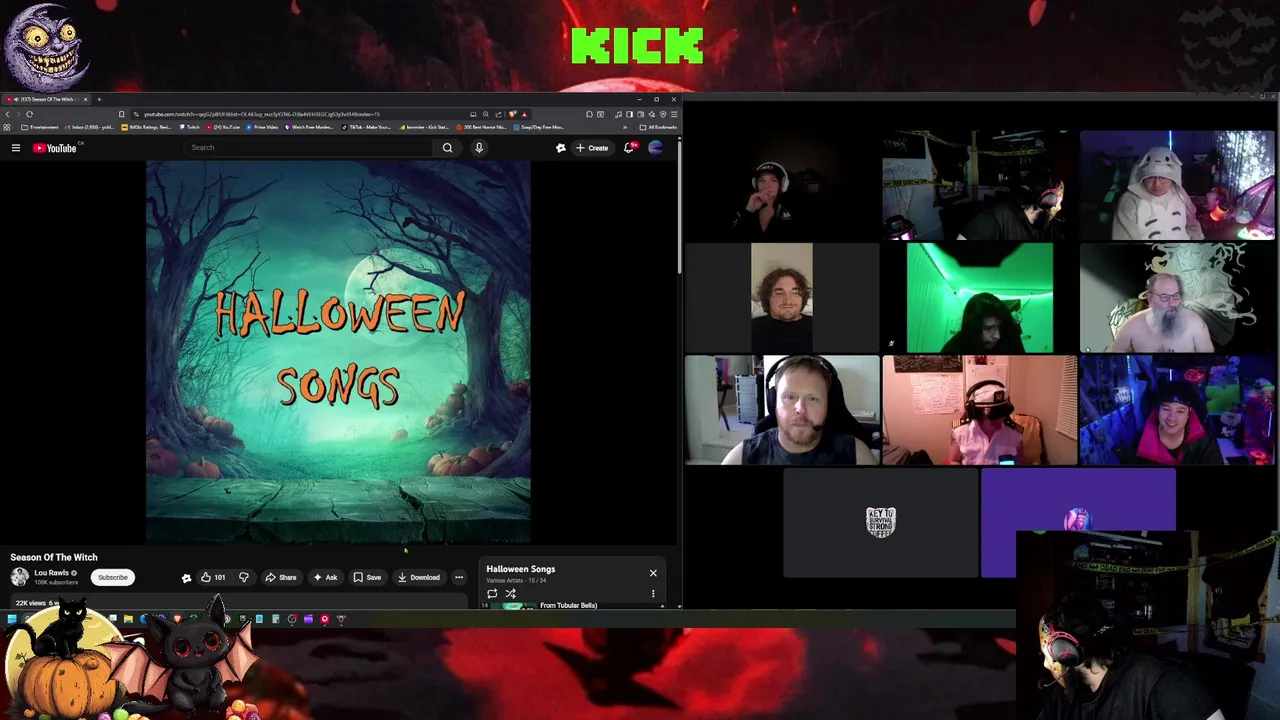Open browser bookmark icon in address bar
This screenshot has width=1280, height=720.
pos(122,114)
